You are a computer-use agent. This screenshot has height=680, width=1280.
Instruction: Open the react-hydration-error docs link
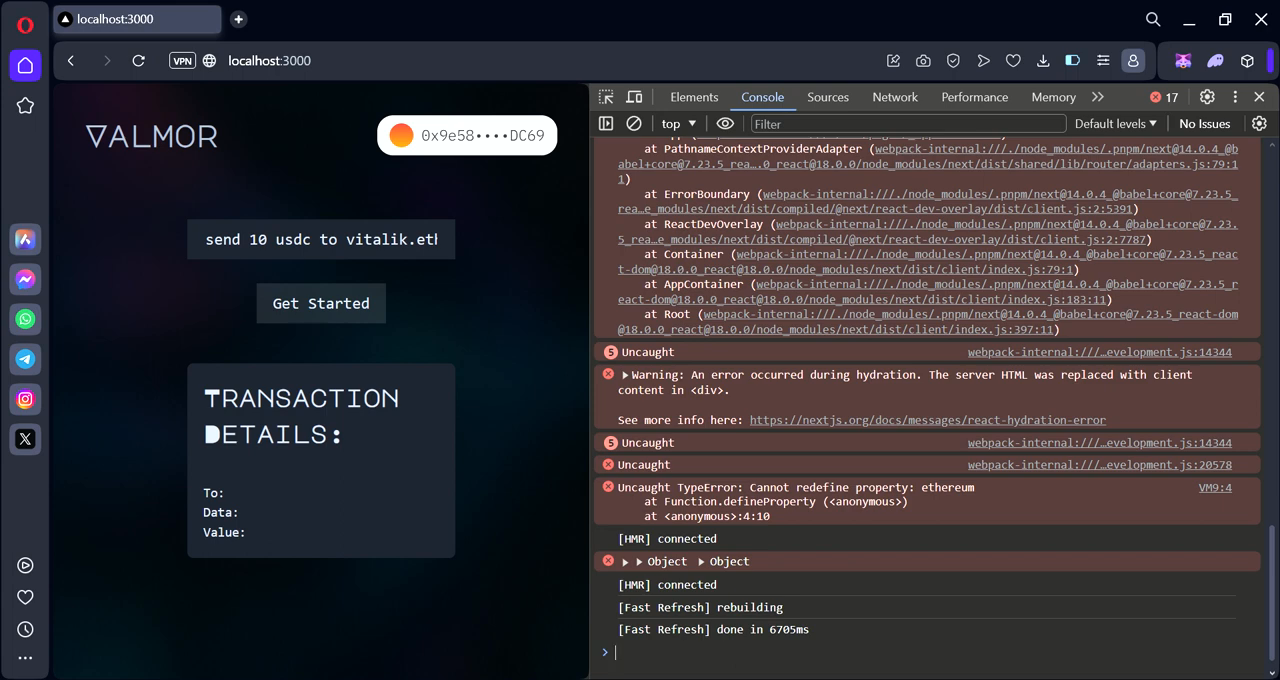pos(928,420)
